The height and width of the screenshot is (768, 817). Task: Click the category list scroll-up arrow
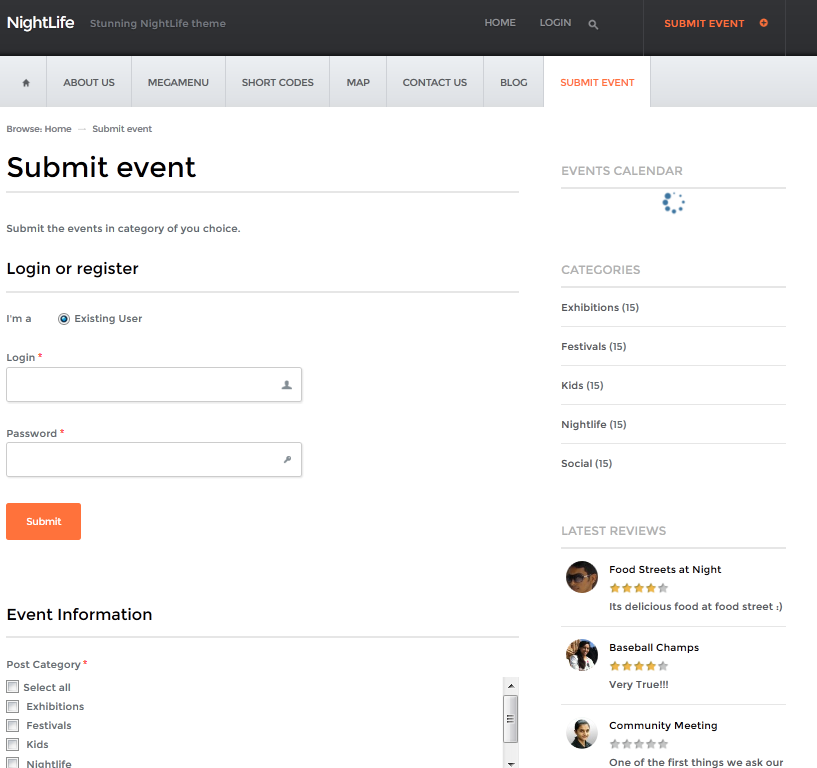point(511,686)
